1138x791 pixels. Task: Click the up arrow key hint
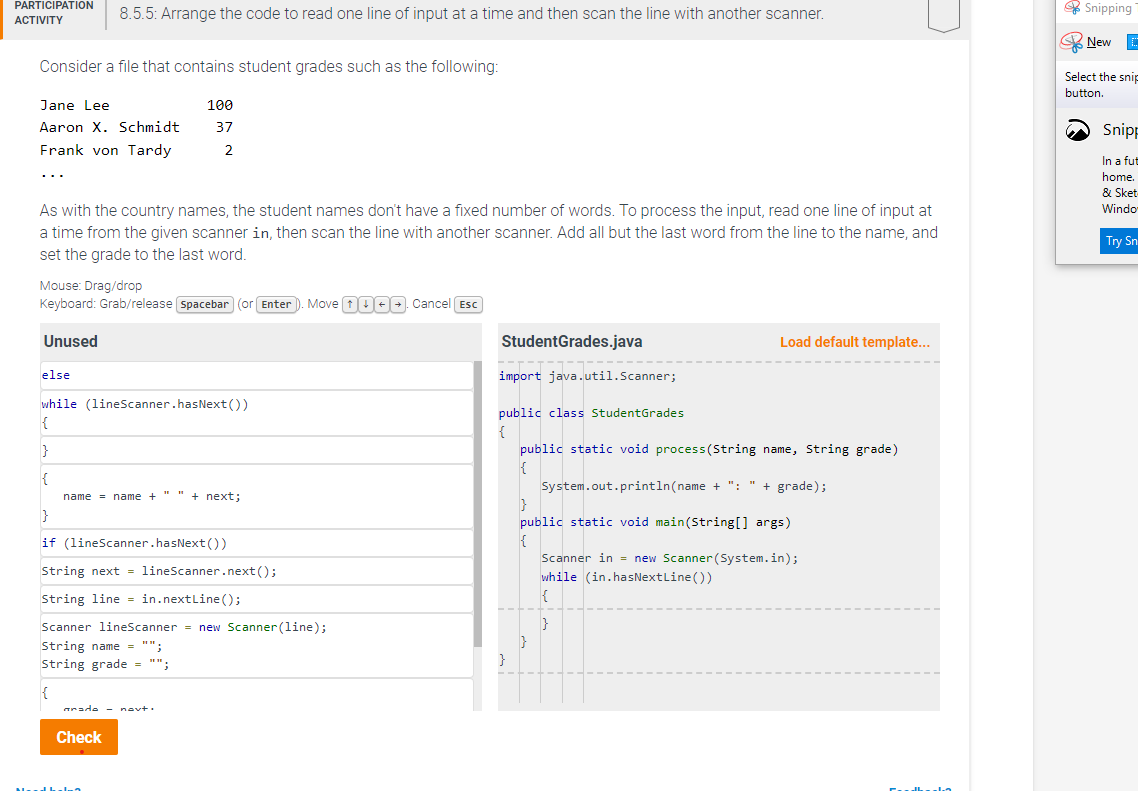click(350, 304)
